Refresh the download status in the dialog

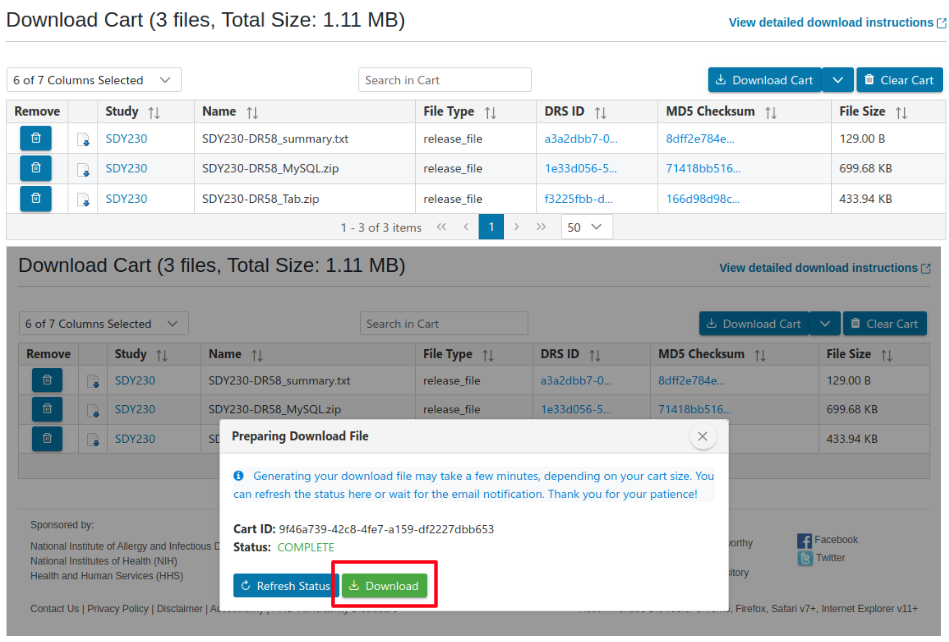(283, 586)
